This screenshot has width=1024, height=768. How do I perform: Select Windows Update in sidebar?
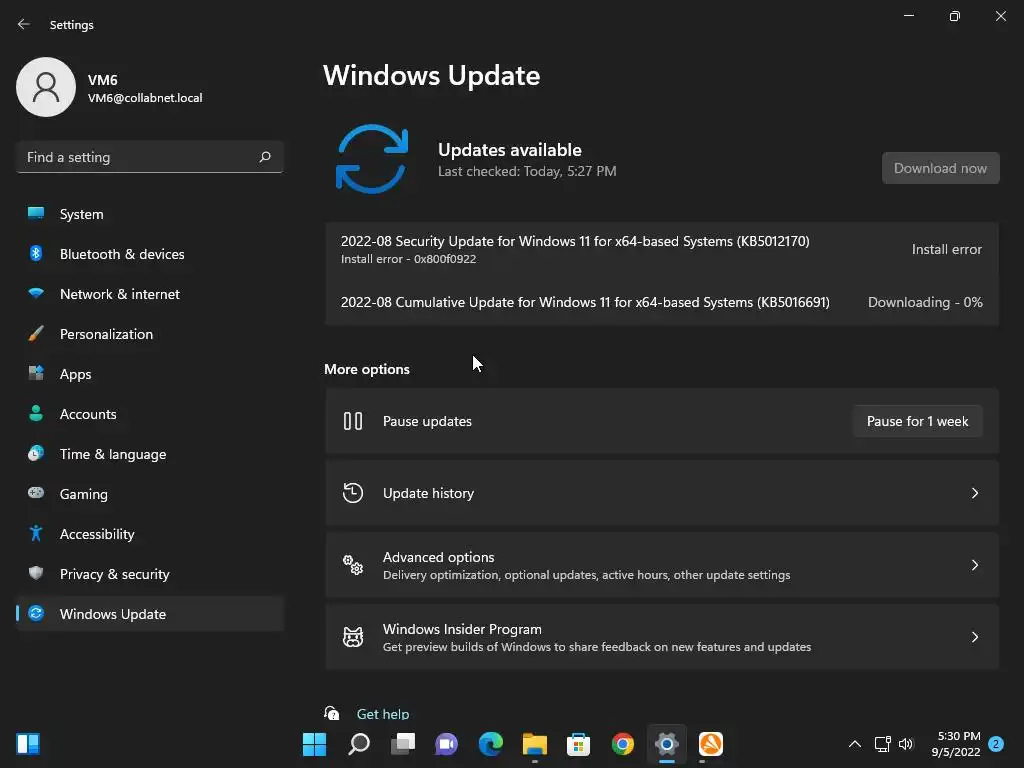click(x=150, y=614)
